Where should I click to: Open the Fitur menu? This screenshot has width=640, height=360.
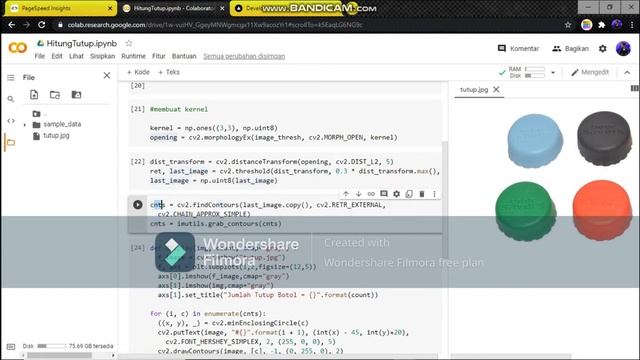click(159, 56)
